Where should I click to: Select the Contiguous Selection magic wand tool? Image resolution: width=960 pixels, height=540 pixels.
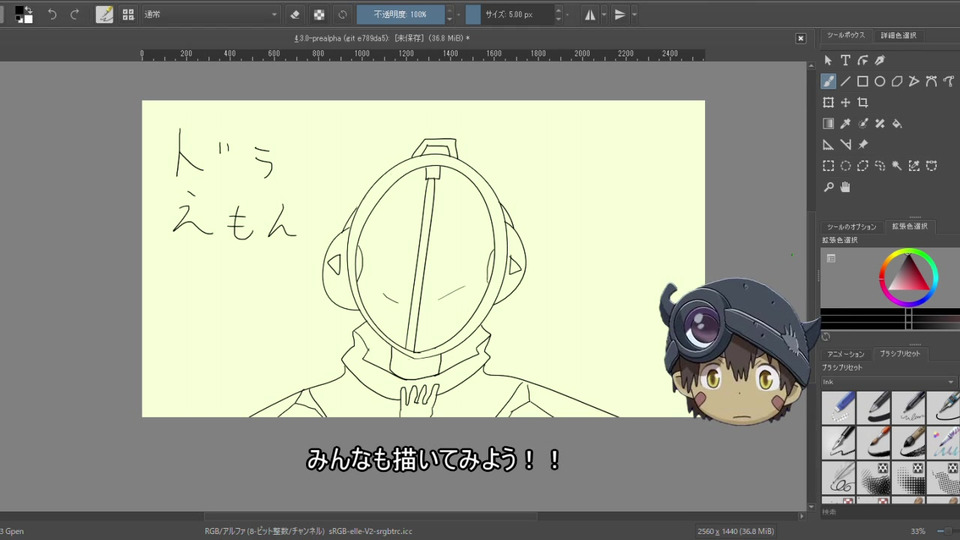pos(897,166)
